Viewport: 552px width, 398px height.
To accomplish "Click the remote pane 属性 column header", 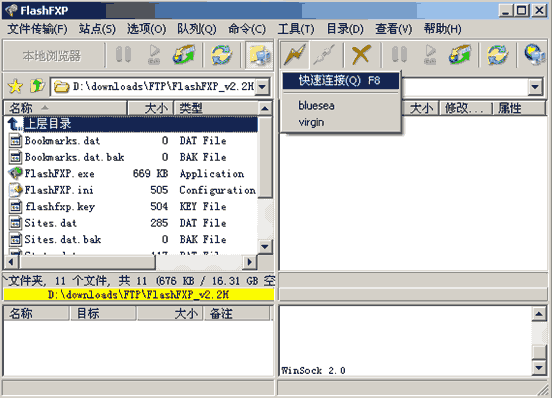I will coord(519,108).
